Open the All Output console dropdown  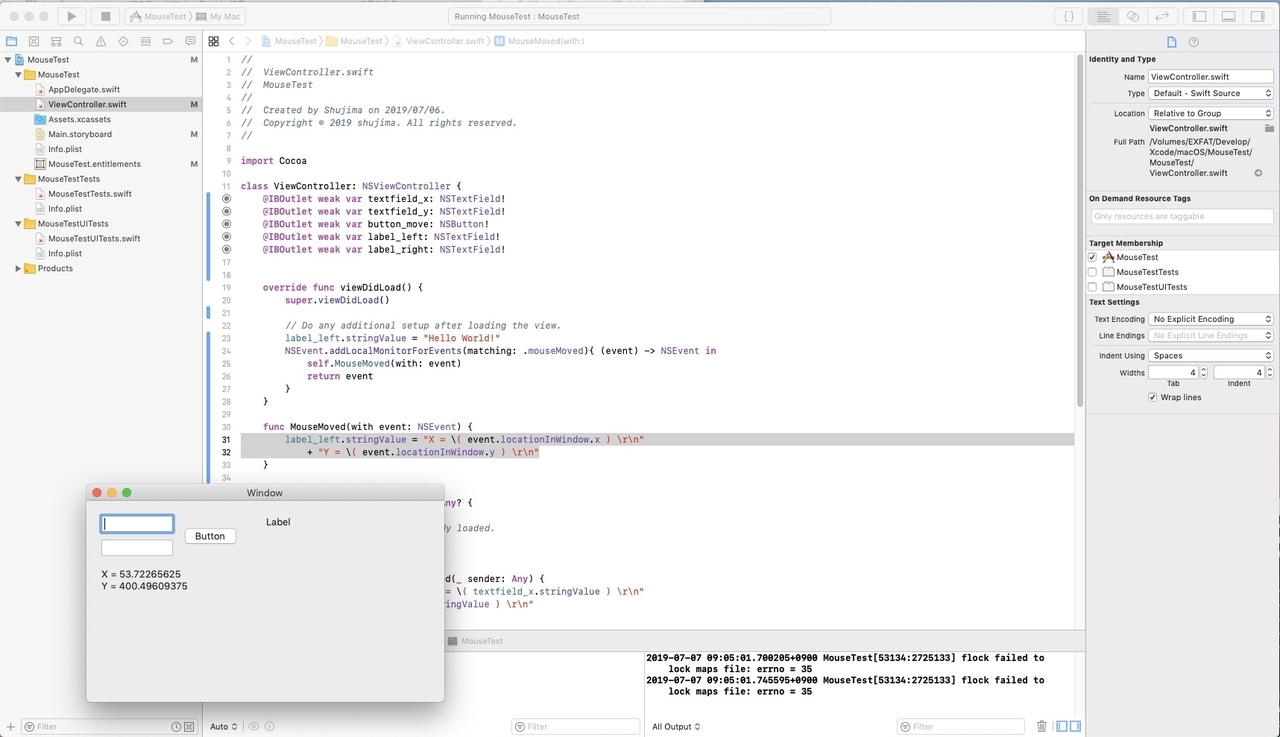pos(675,726)
